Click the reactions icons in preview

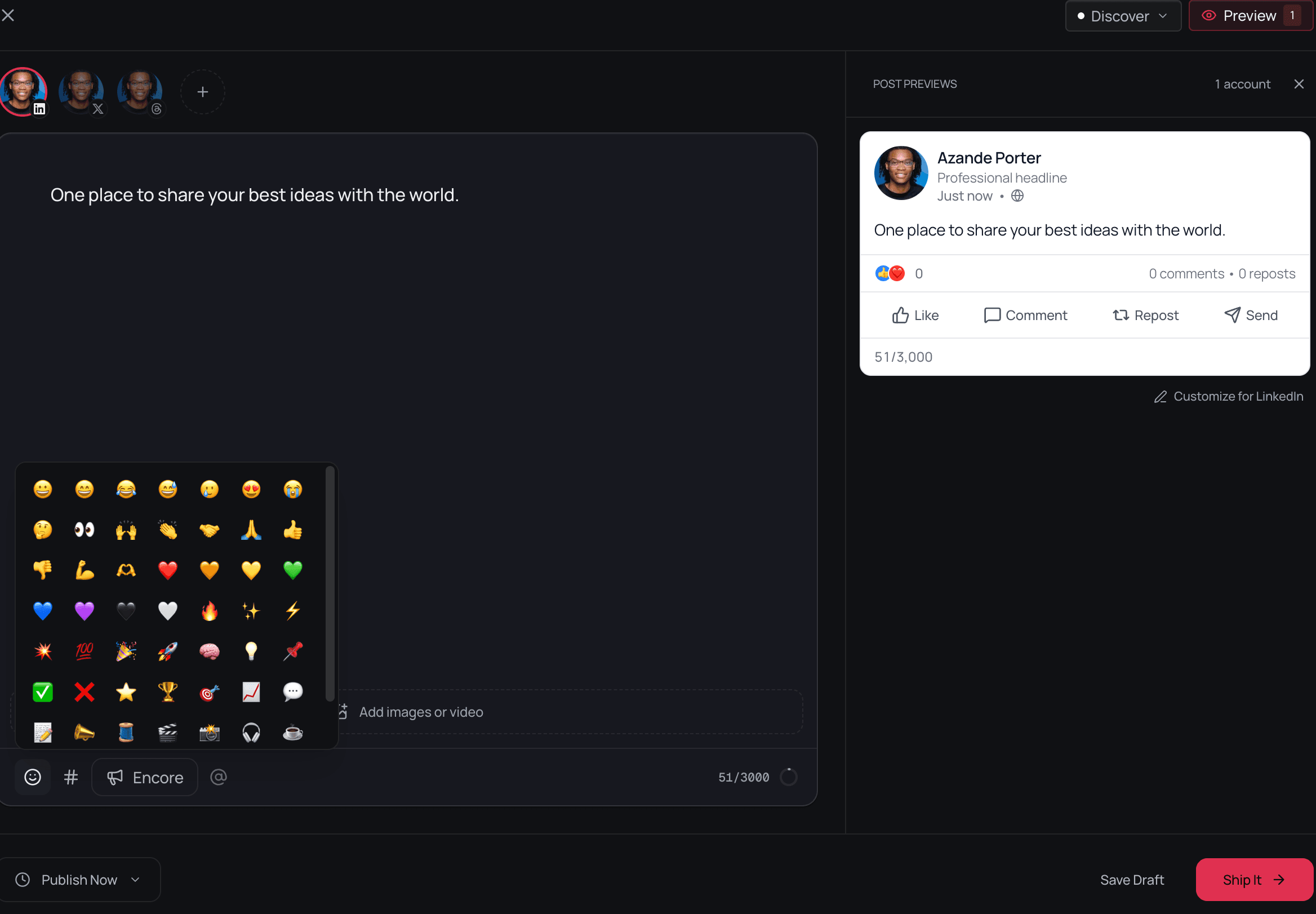(x=890, y=273)
